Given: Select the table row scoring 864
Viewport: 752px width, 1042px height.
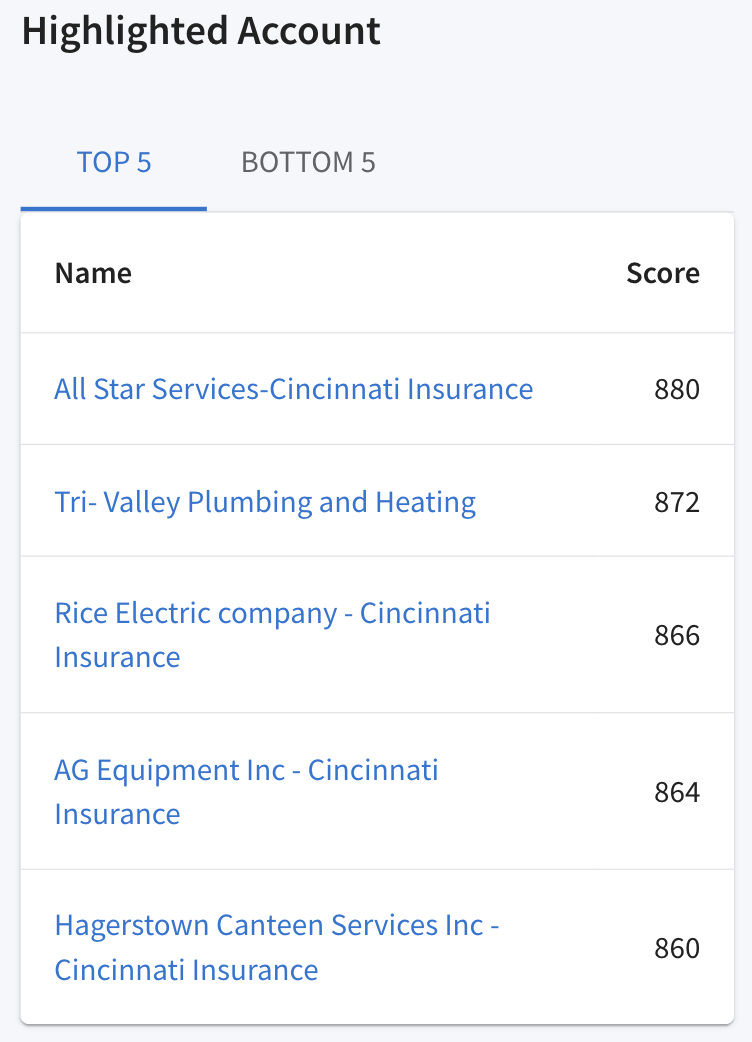Looking at the screenshot, I should (377, 791).
